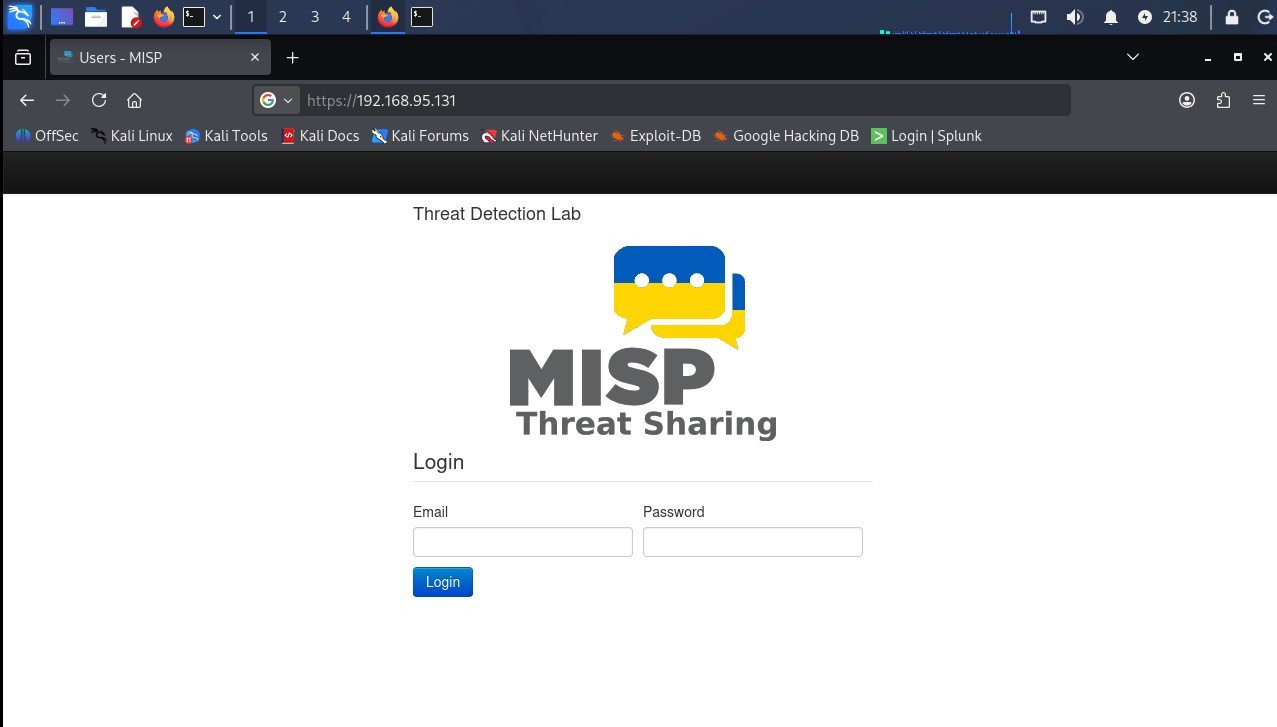Click the 21:38 clock
1277x727 pixels.
click(x=1180, y=17)
